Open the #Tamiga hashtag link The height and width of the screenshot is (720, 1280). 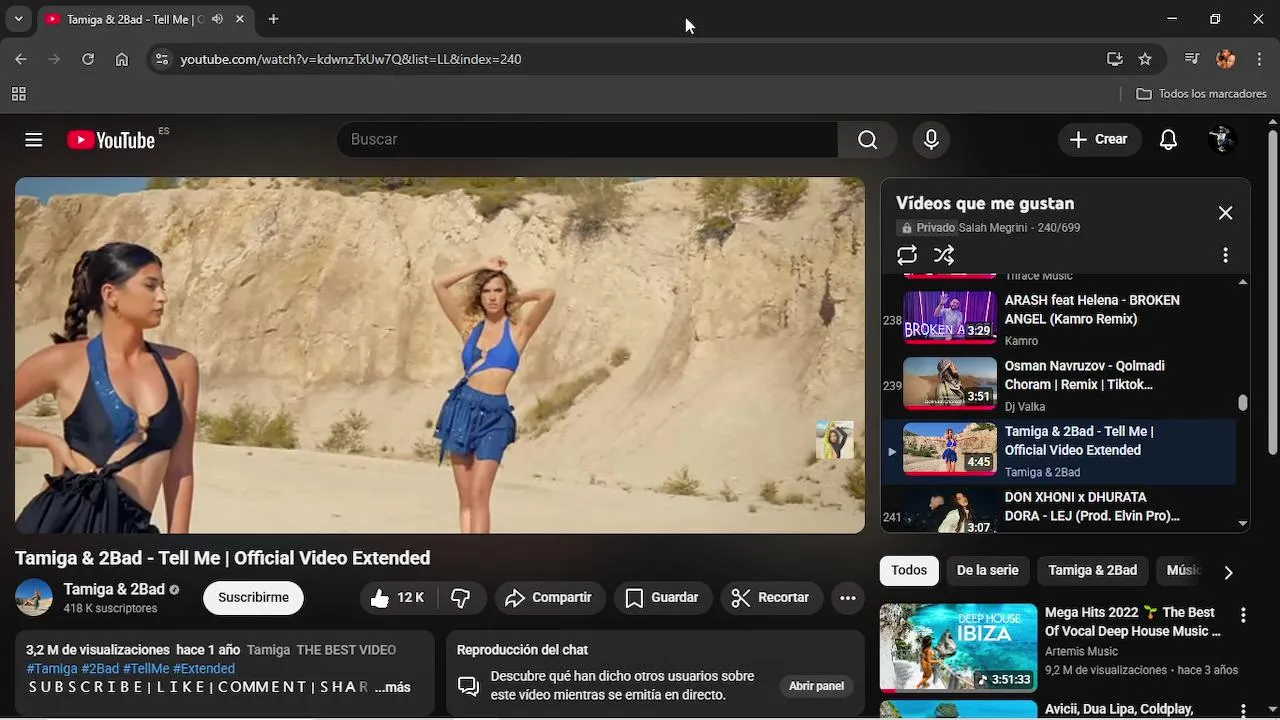(52, 669)
